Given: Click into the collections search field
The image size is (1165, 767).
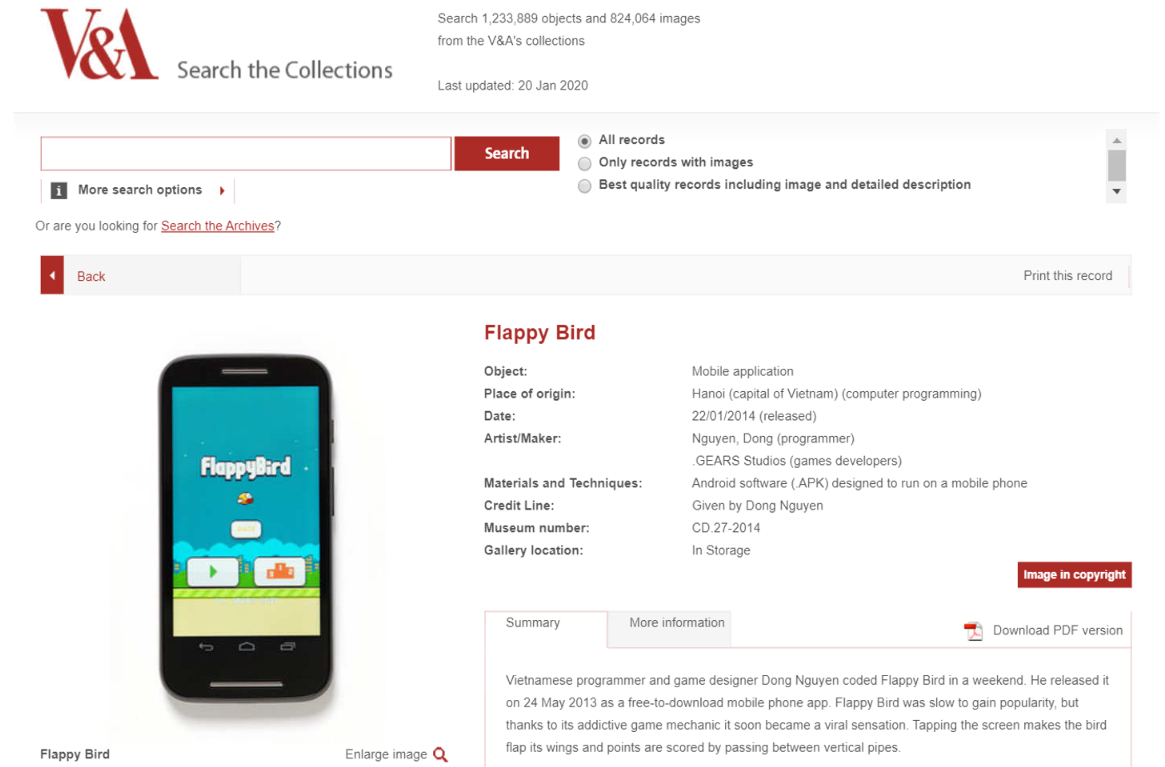Looking at the screenshot, I should pos(246,154).
